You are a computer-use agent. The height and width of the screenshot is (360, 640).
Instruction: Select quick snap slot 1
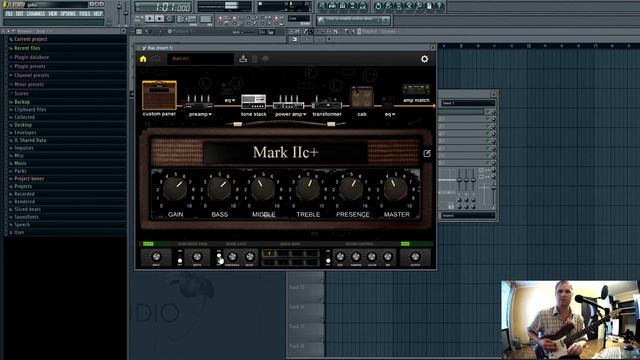[269, 254]
